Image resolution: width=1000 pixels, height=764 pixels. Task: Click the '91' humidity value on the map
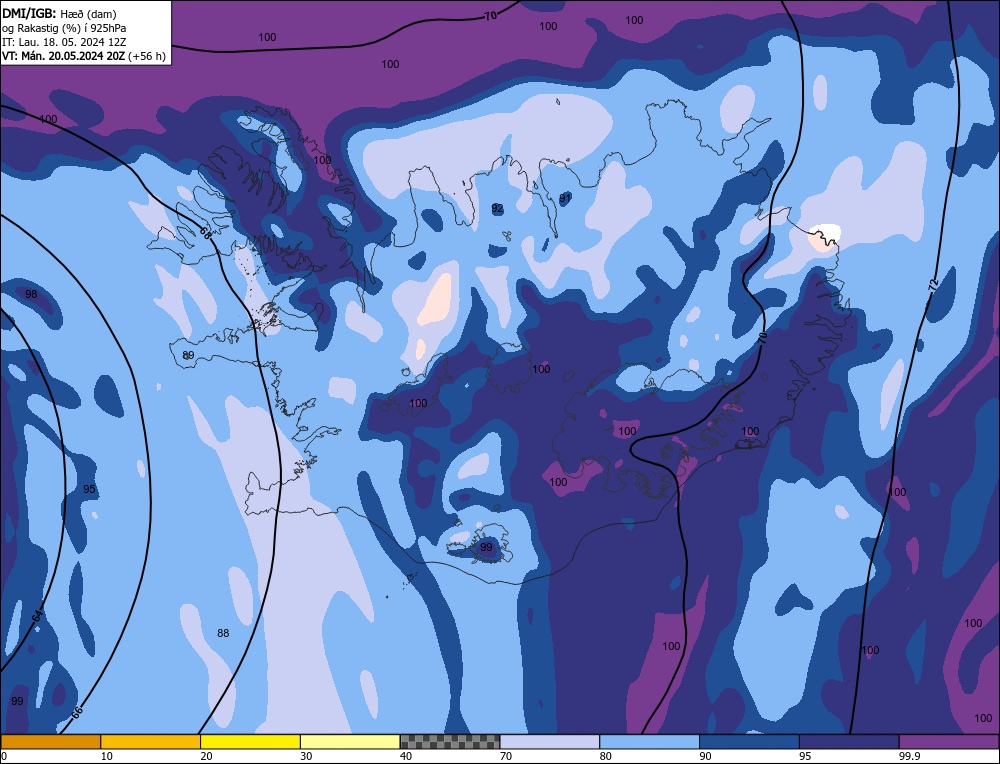pos(565,198)
